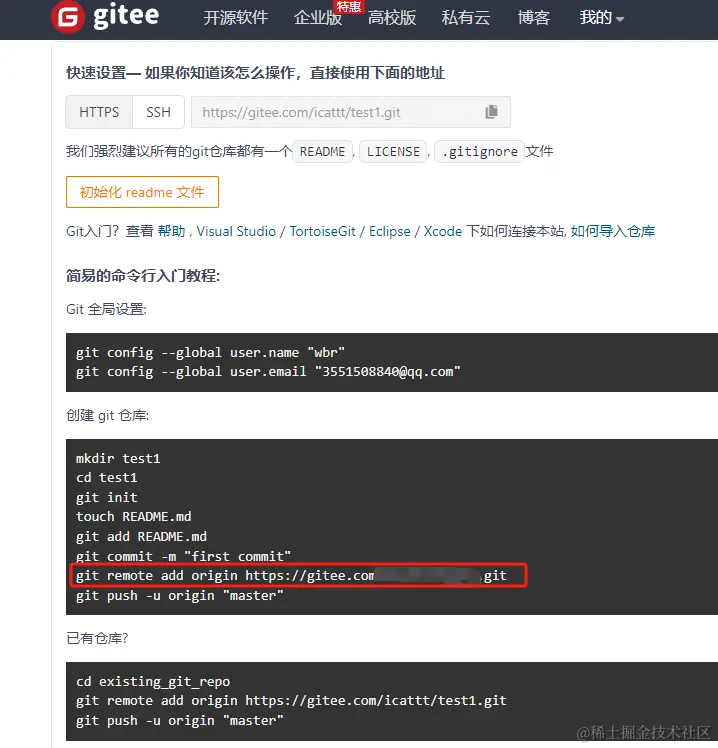Click the 'git init' command line
This screenshot has height=748, width=718.
pos(106,498)
